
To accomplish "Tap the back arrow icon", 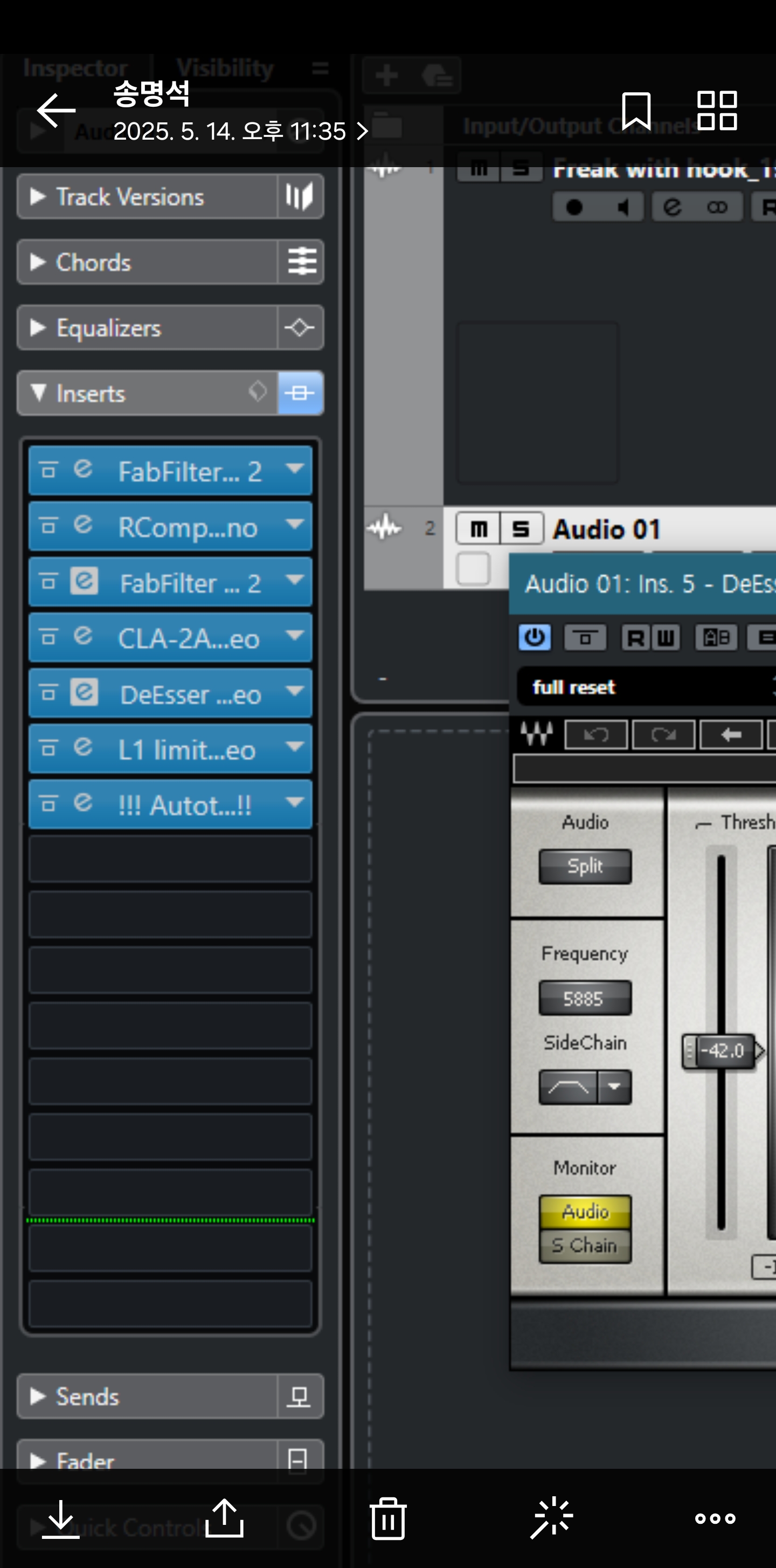I will 56,111.
